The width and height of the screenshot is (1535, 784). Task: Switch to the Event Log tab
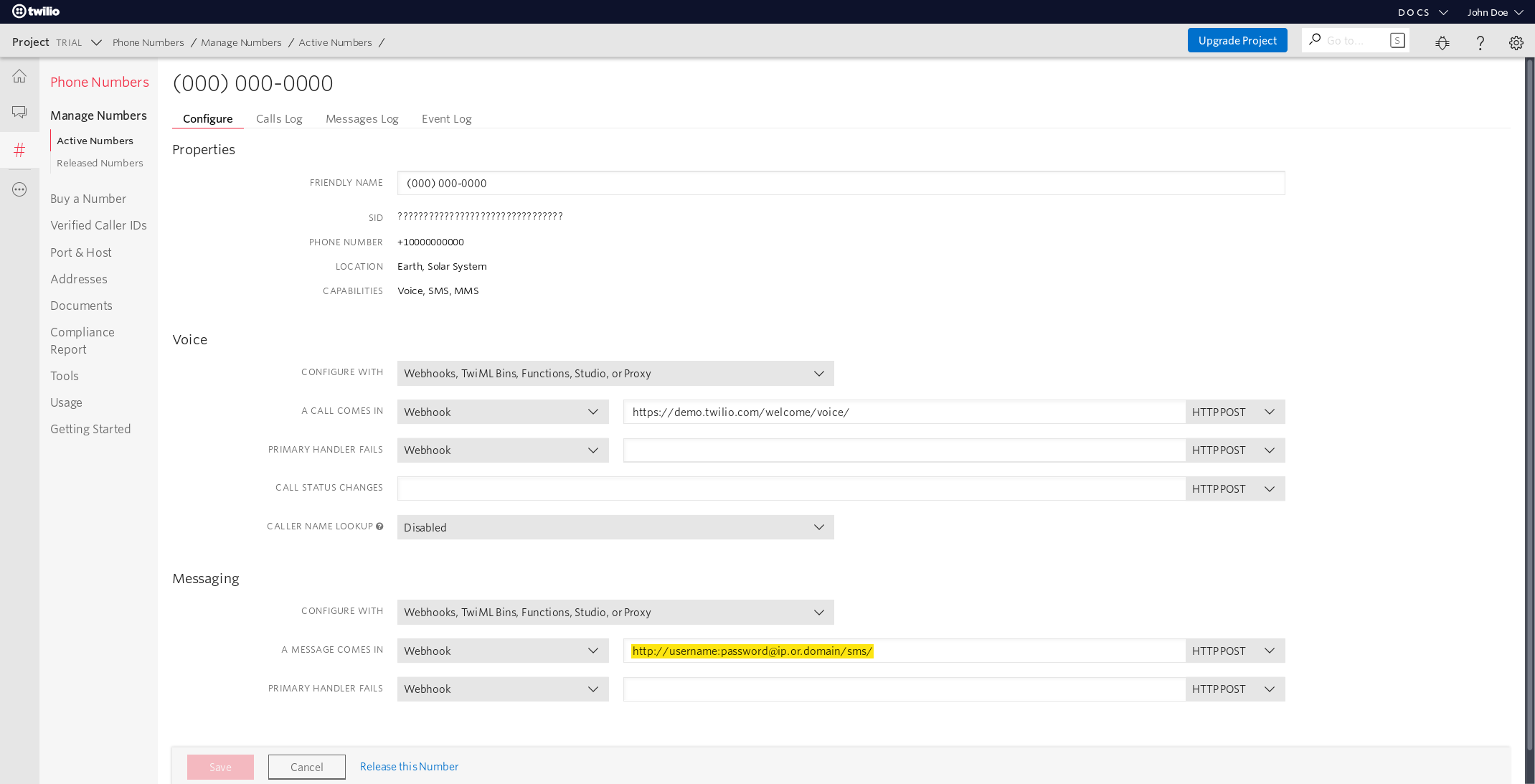446,118
